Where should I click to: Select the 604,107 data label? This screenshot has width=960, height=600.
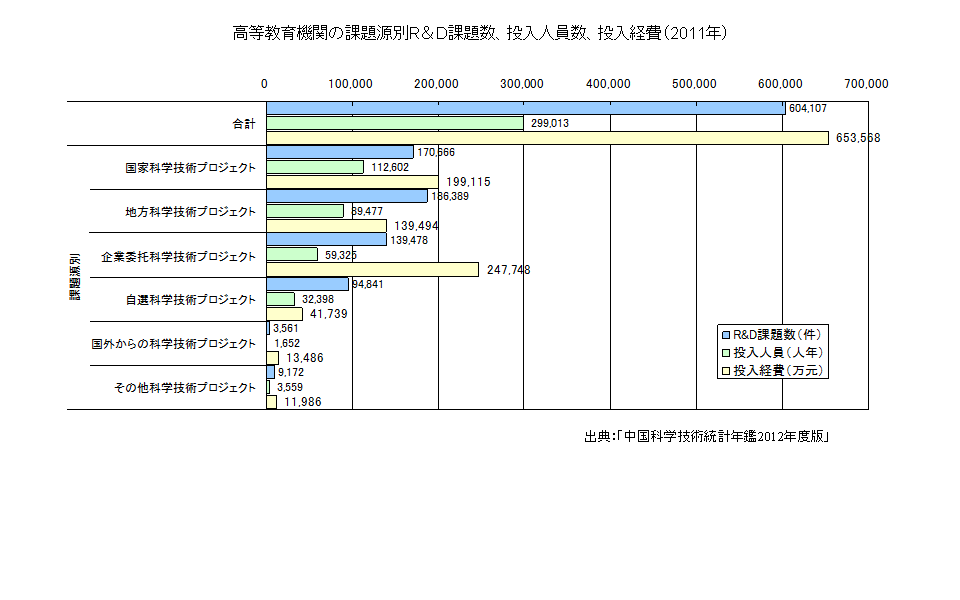(x=807, y=108)
